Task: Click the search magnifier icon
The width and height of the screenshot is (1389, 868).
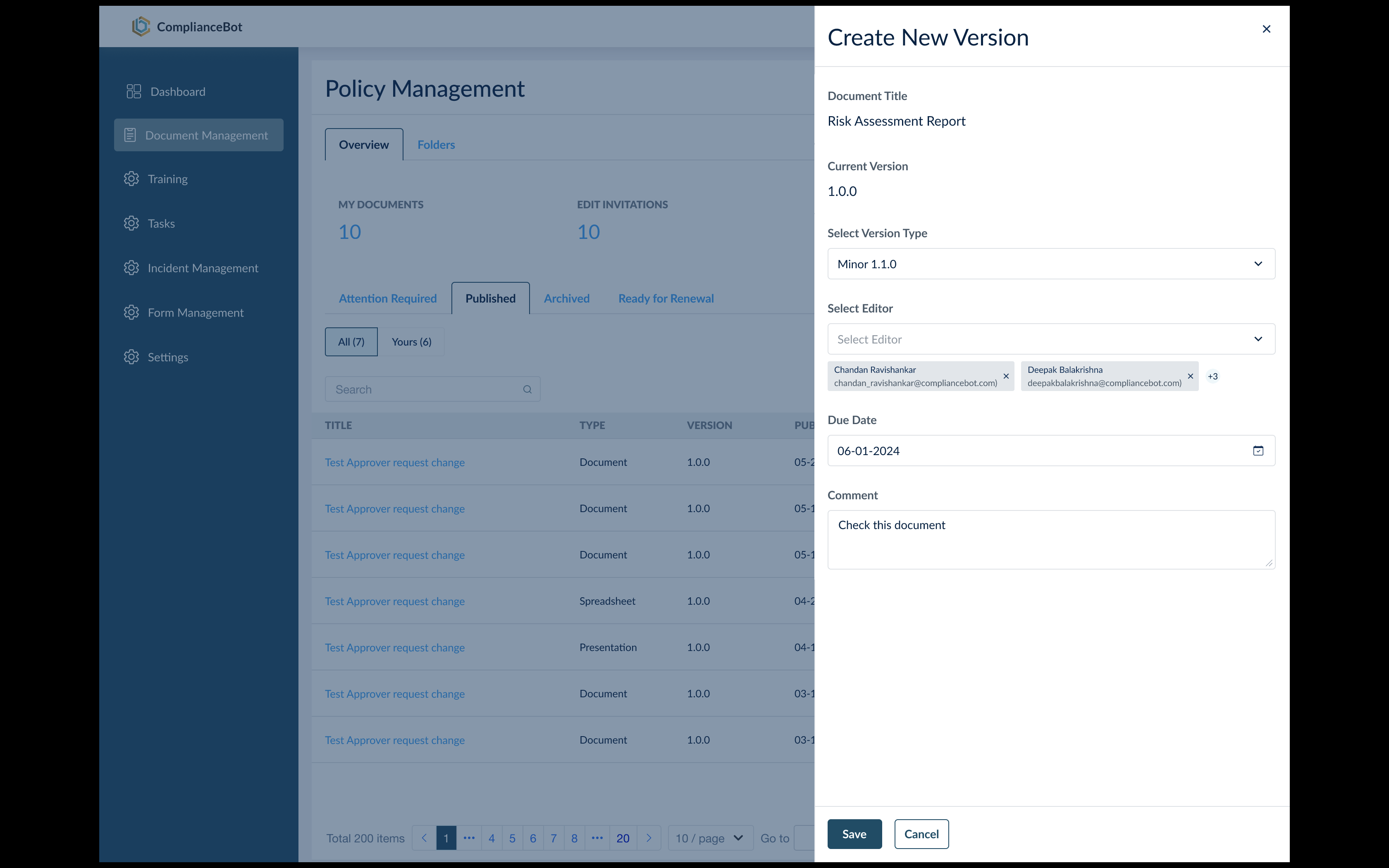Action: (x=527, y=389)
